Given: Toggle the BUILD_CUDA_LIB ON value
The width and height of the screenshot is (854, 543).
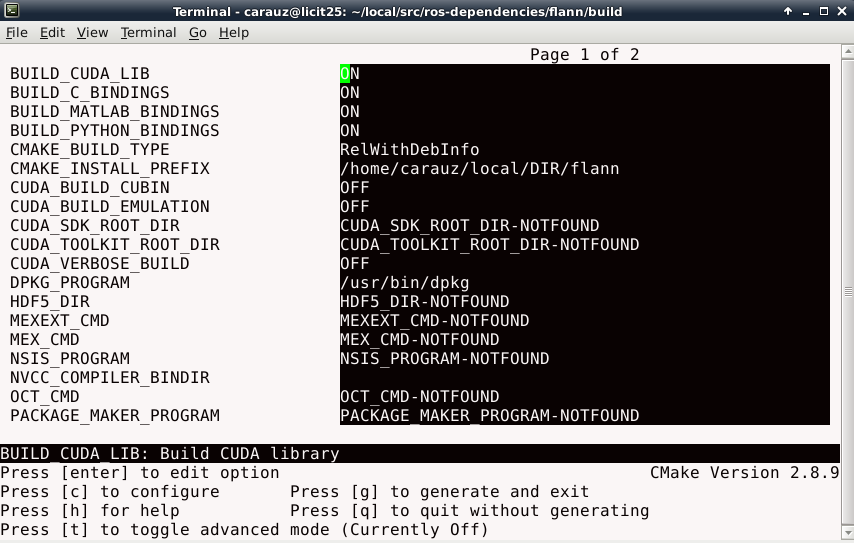Looking at the screenshot, I should (350, 74).
